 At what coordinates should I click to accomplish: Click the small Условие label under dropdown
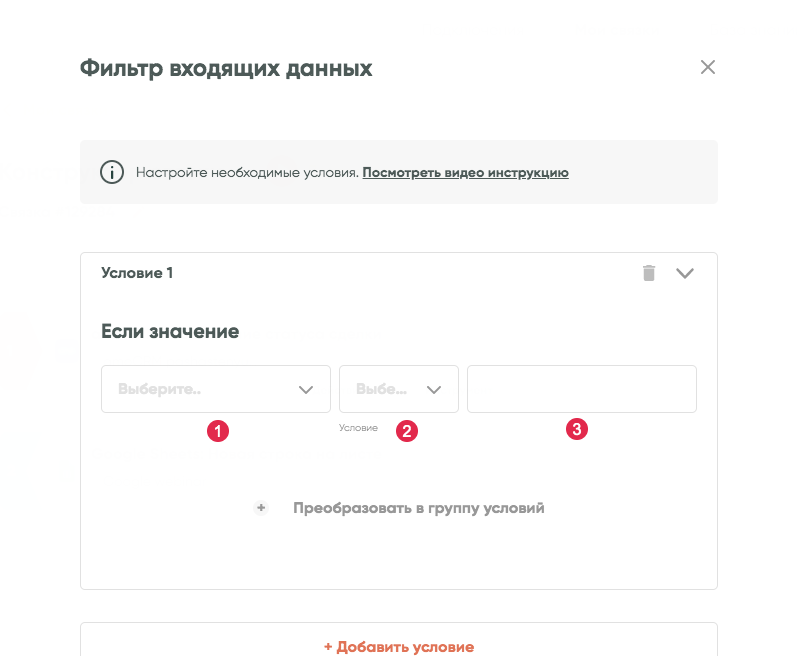click(x=358, y=428)
